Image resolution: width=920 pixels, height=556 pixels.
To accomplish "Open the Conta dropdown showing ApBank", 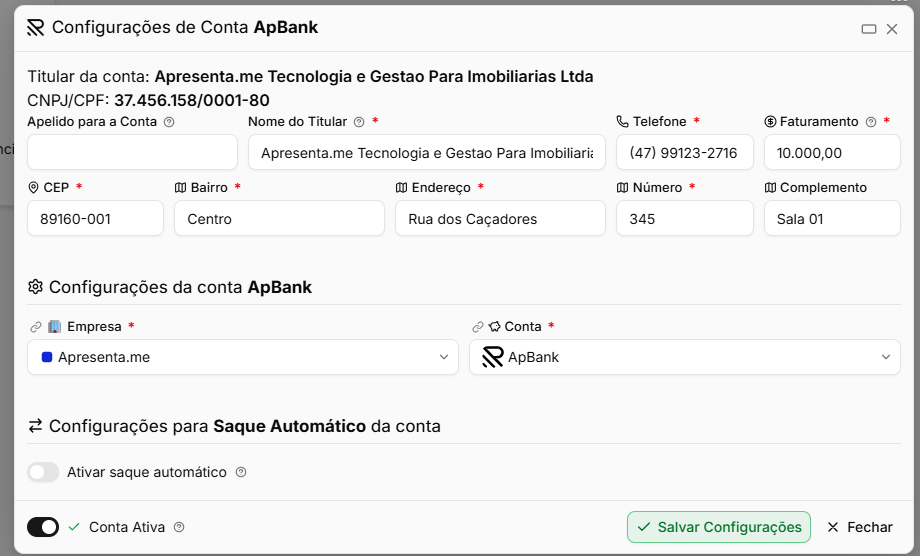I will point(685,357).
